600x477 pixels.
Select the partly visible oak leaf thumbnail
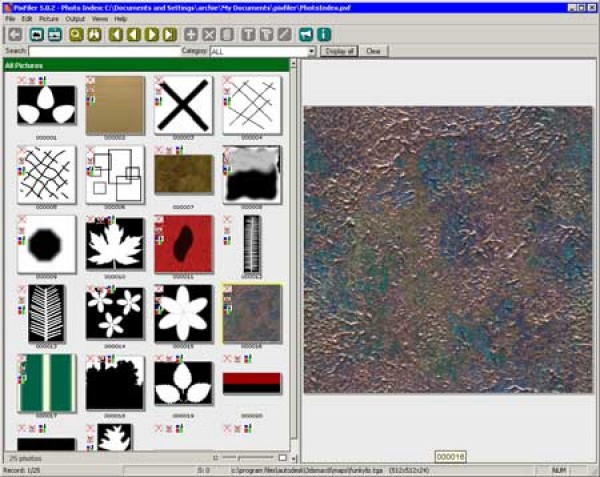[115, 437]
